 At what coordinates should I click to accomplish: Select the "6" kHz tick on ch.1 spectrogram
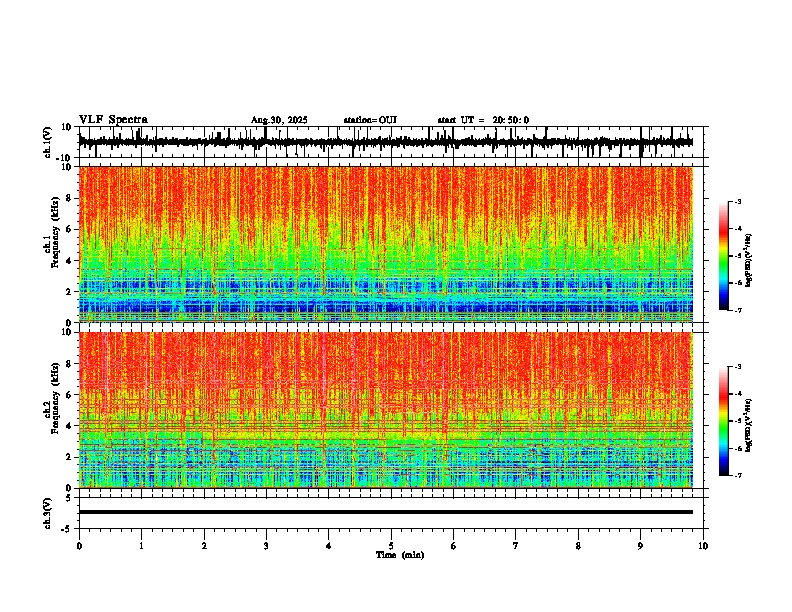pos(70,229)
